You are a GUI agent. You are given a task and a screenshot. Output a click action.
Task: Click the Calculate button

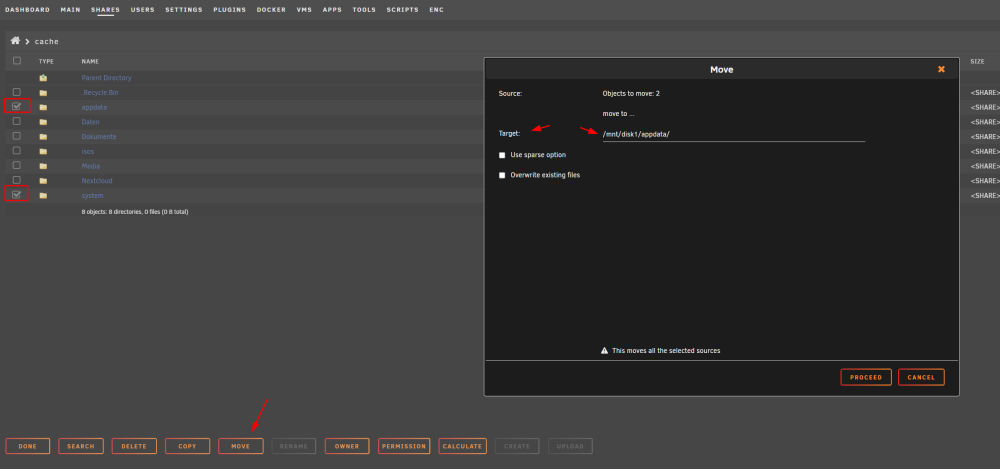[462, 446]
